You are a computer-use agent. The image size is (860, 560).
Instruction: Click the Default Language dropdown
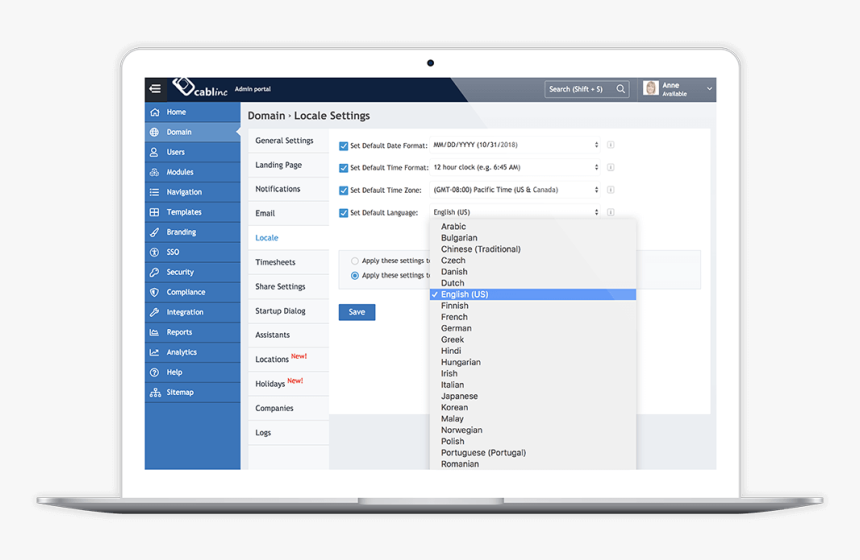coord(515,212)
